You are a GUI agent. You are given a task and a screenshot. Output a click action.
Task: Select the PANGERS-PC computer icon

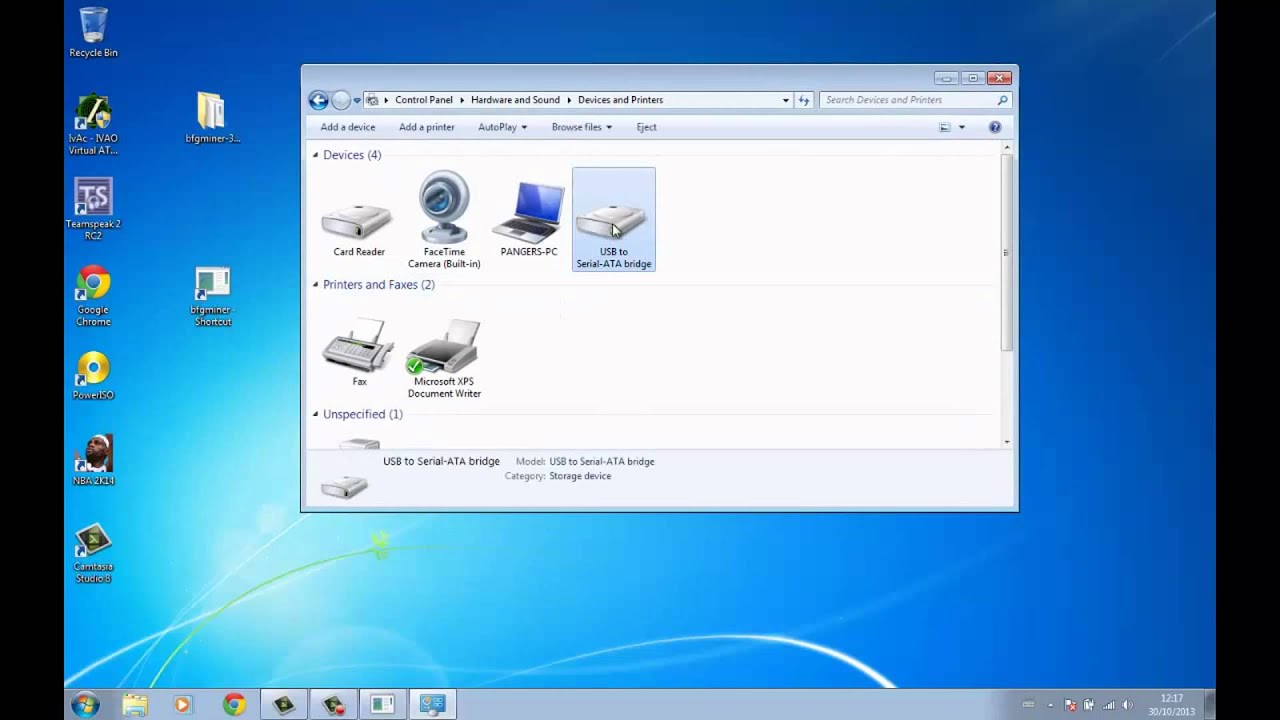tap(529, 220)
